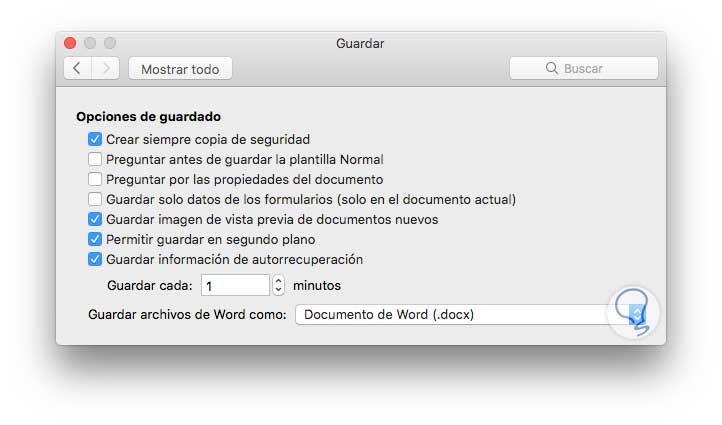Turn off Guardar información de autorrecuperación
The width and height of the screenshot is (722, 425).
(x=95, y=259)
